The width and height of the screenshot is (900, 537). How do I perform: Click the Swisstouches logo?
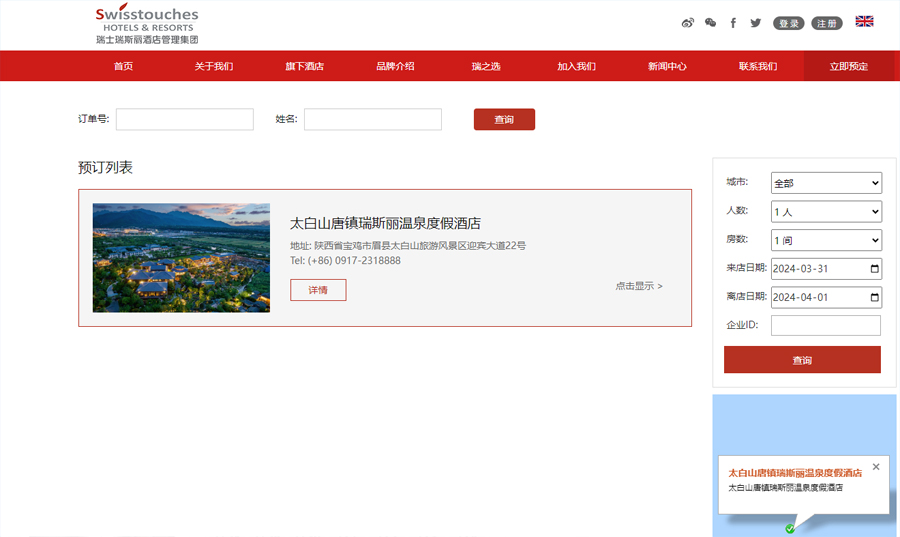147,25
